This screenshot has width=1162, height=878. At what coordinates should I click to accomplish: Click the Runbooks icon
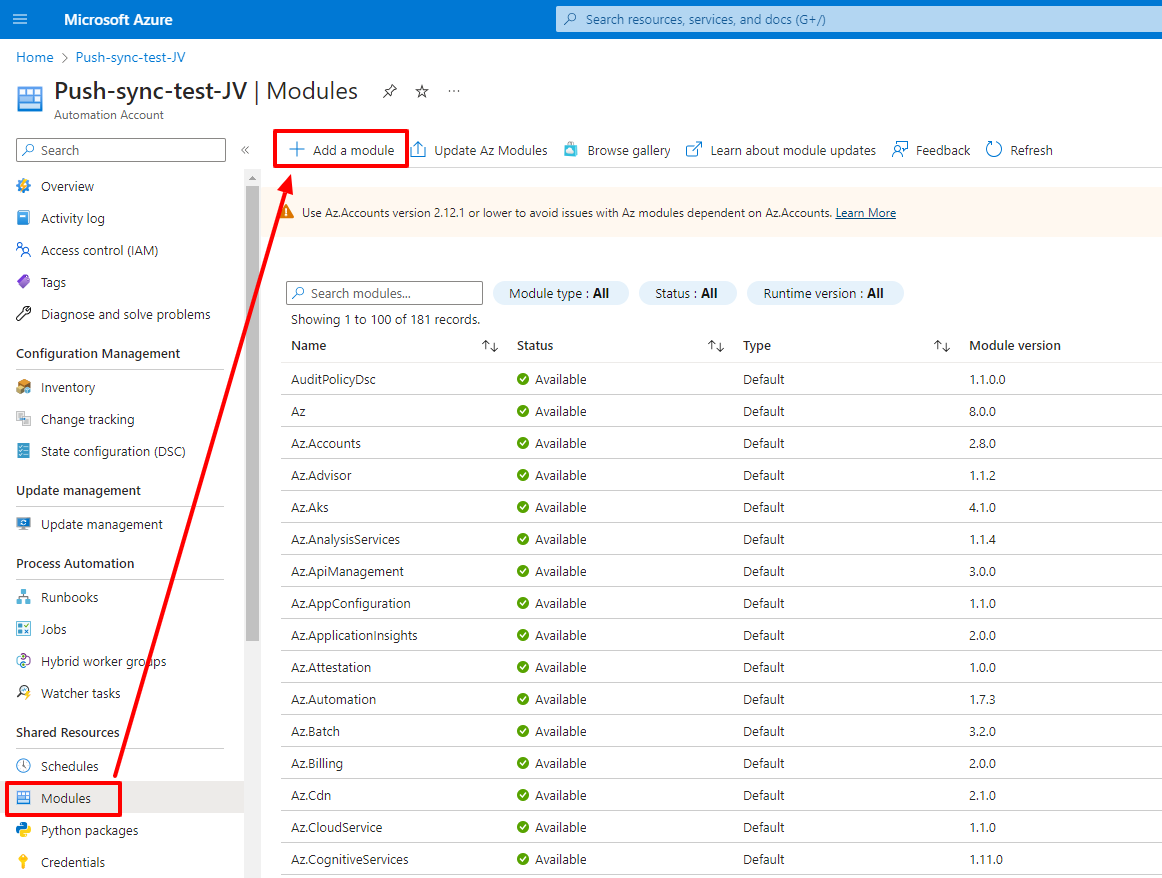coord(24,596)
